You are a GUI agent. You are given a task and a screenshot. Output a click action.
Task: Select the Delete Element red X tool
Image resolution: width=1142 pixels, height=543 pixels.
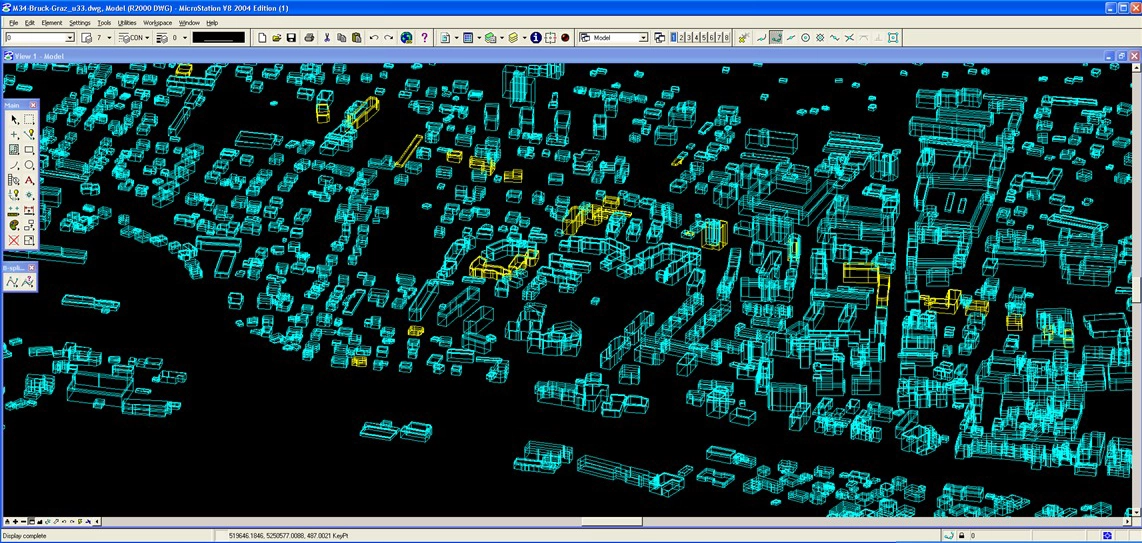[14, 241]
